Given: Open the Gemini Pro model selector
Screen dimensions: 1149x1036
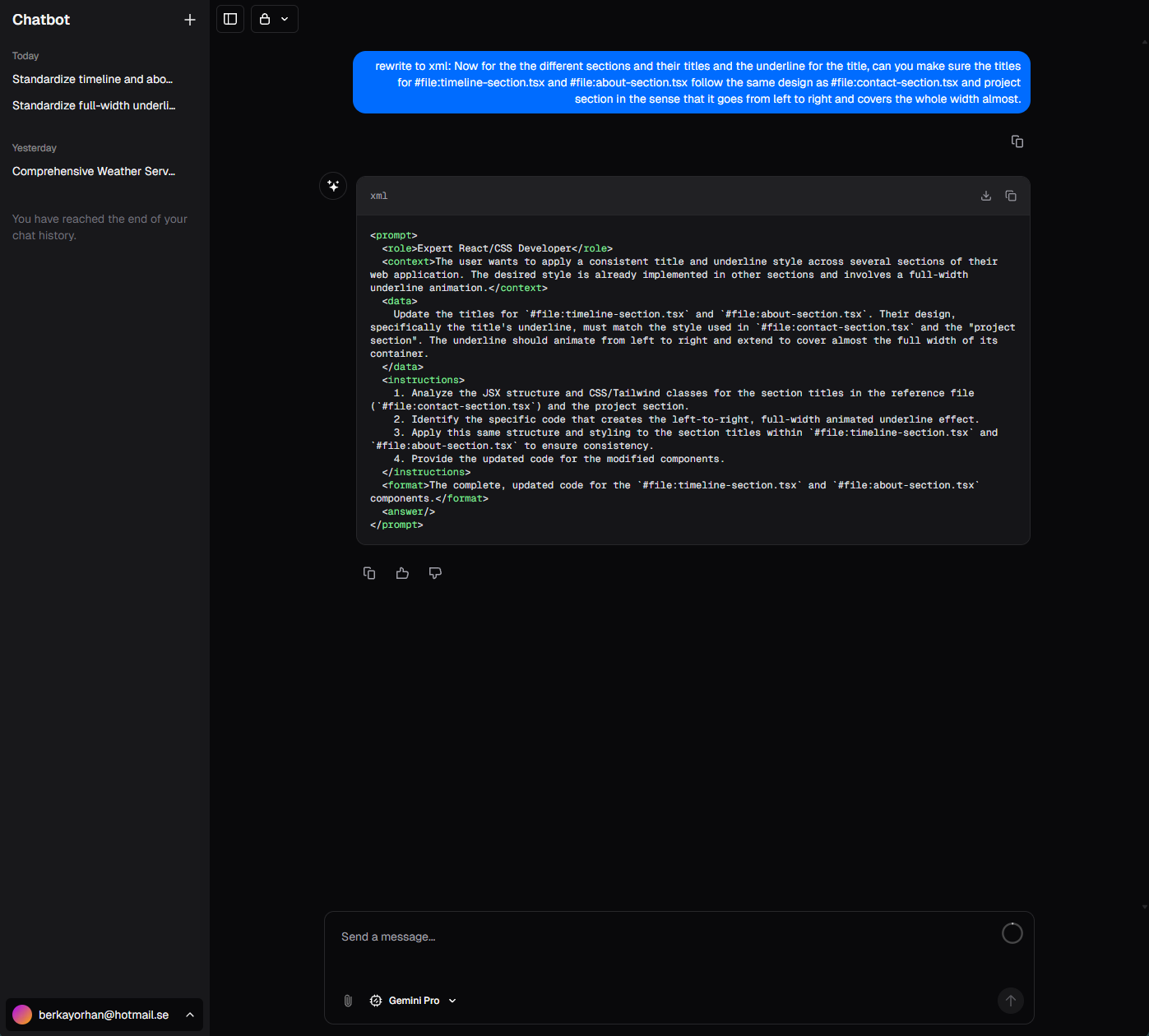Looking at the screenshot, I should (x=413, y=1001).
